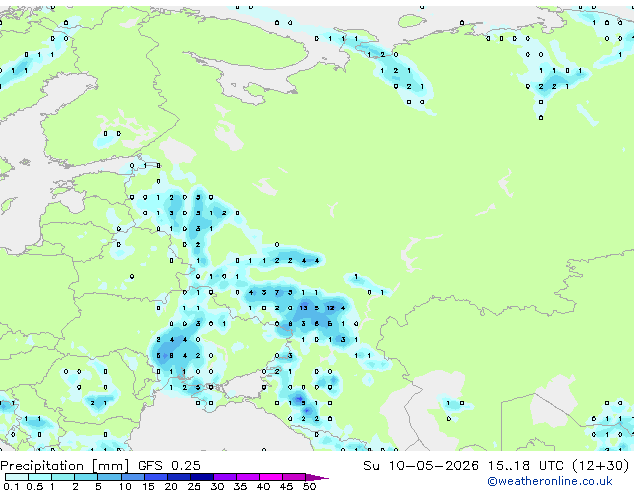Click the 25–30 mm navy legend swatch

click(x=202, y=477)
